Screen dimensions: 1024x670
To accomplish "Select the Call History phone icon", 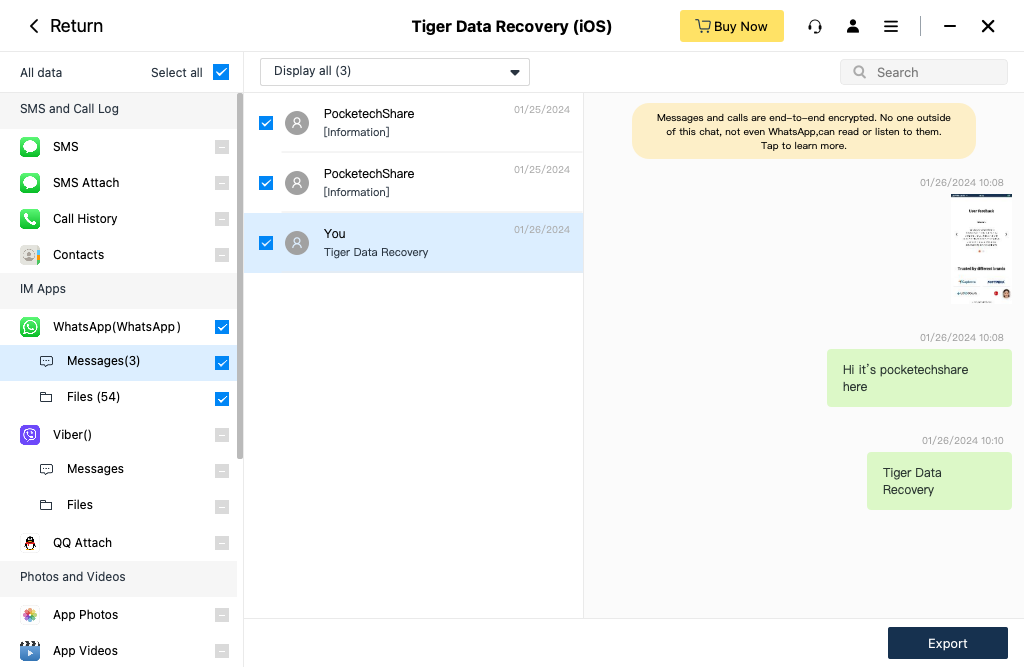I will click(x=30, y=219).
